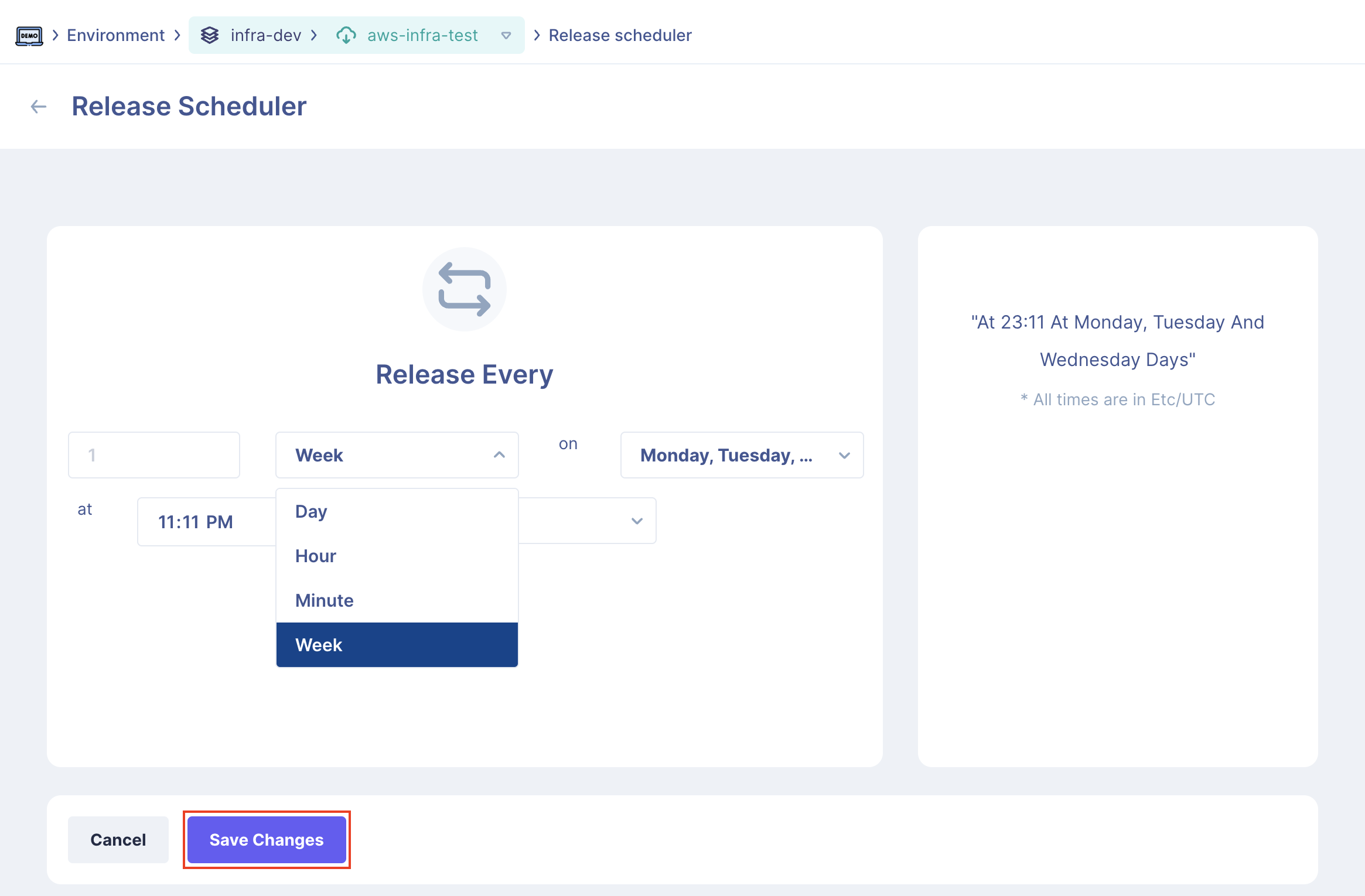Expand the Monday, Tuesday days dropdown
This screenshot has height=896, width=1365.
click(844, 456)
